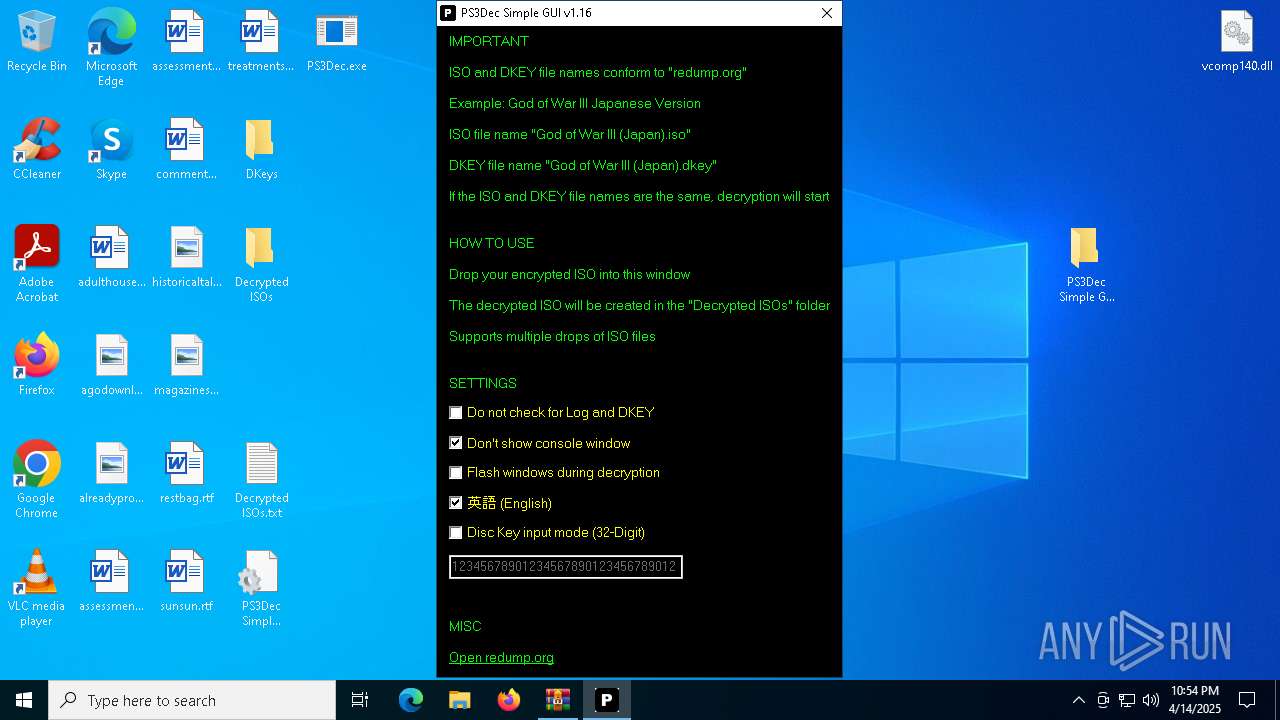Image resolution: width=1280 pixels, height=720 pixels.
Task: Select the adulthouse Word document icon
Action: point(111,257)
